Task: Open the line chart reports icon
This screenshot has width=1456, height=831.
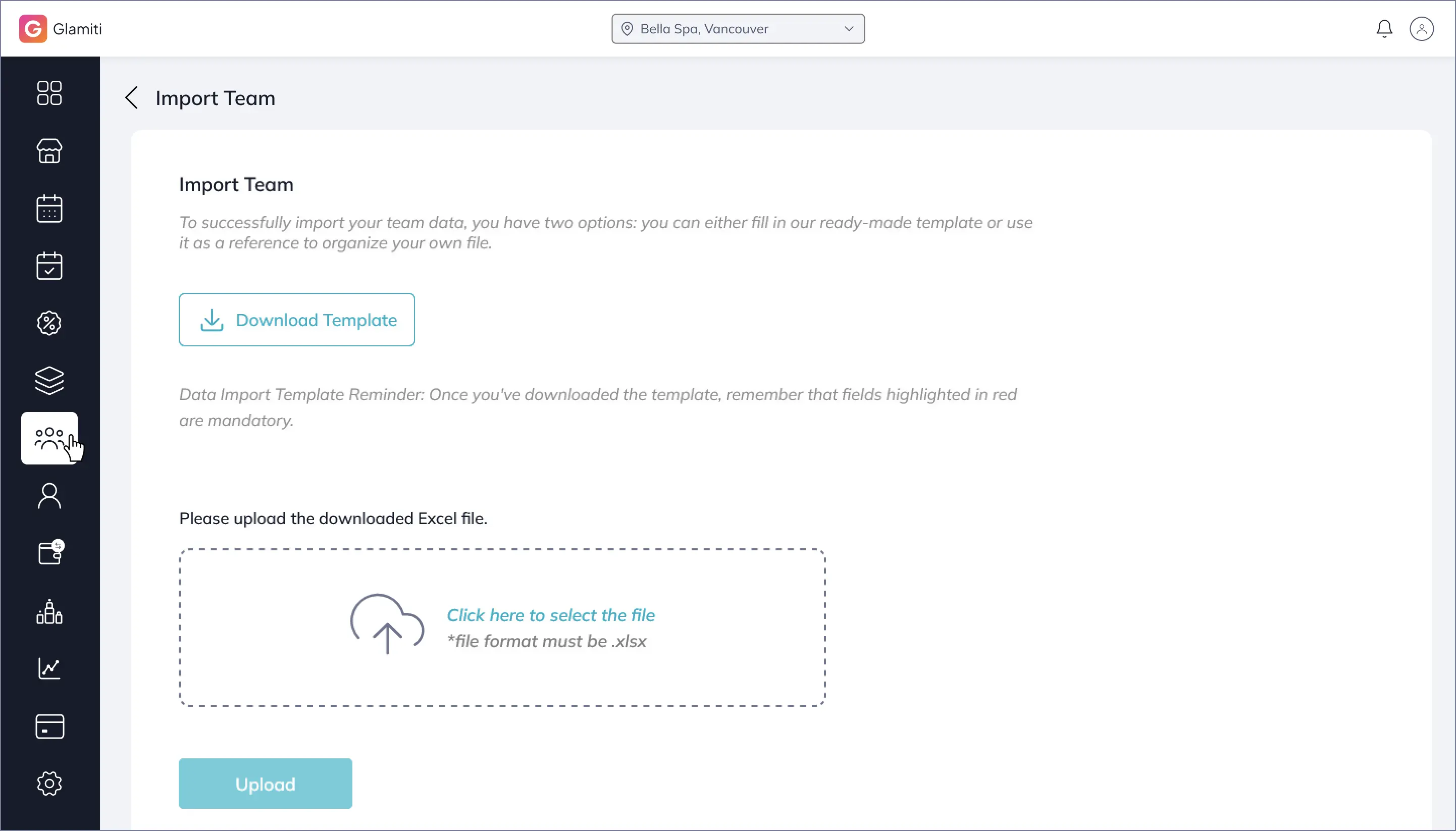Action: pyautogui.click(x=49, y=668)
